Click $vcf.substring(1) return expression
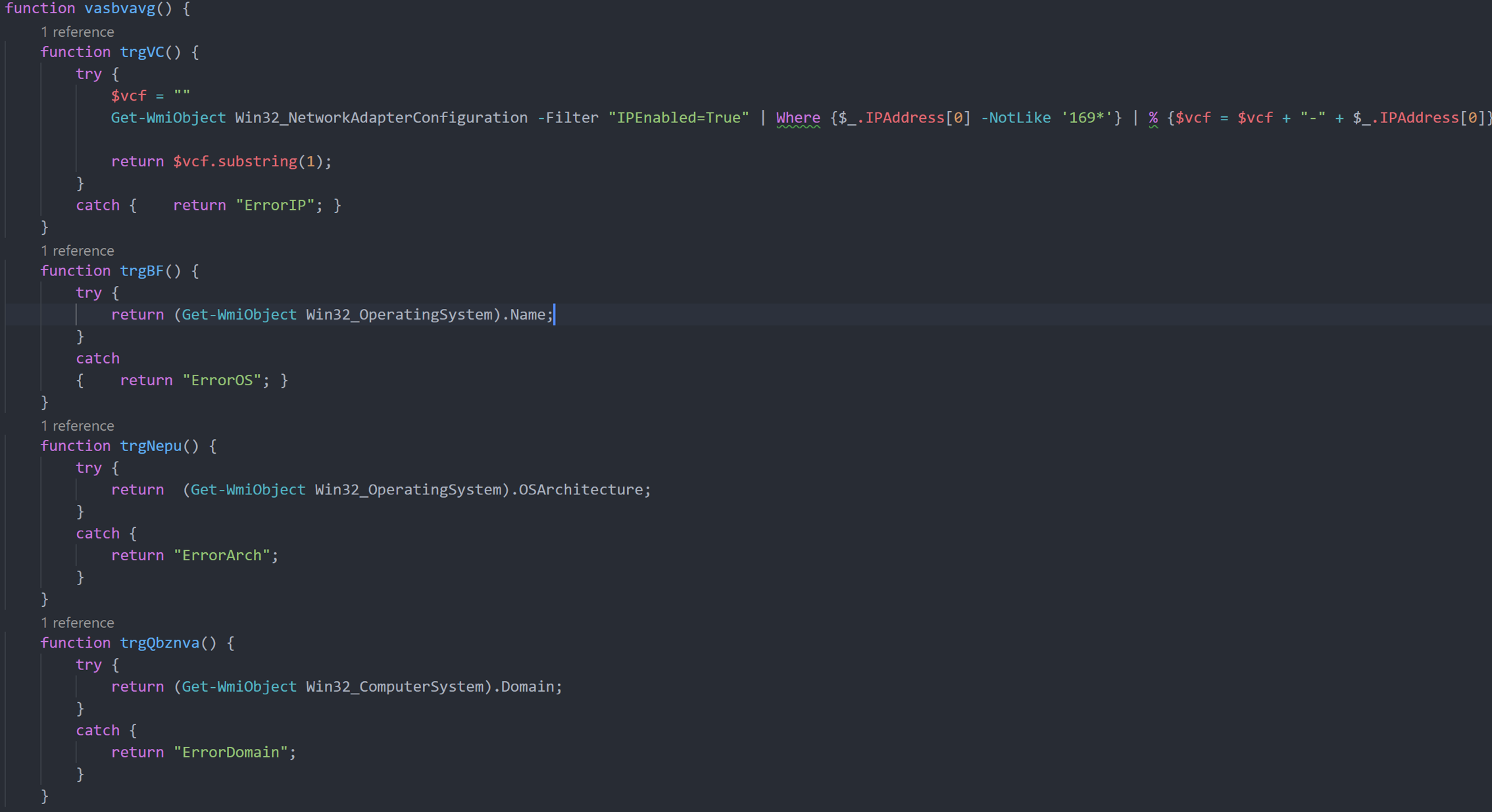This screenshot has height=812, width=1492. pos(248,162)
